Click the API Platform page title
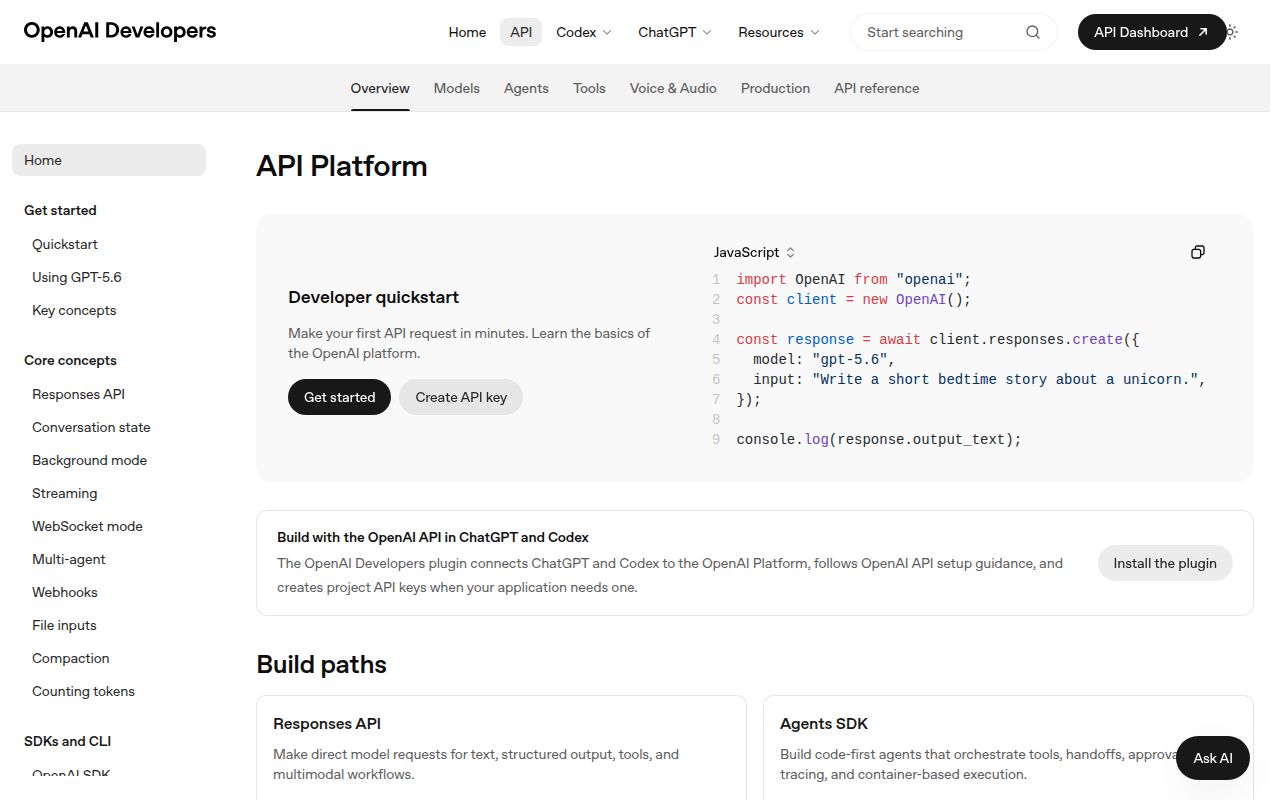Image resolution: width=1280 pixels, height=800 pixels. tap(342, 166)
